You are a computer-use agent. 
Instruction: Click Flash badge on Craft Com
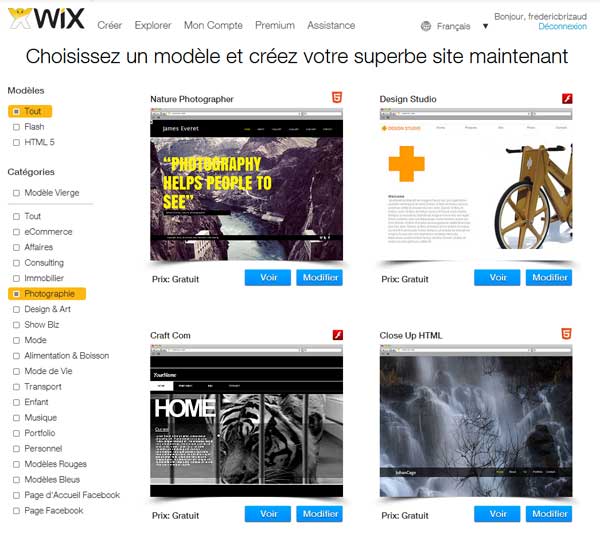click(x=338, y=335)
